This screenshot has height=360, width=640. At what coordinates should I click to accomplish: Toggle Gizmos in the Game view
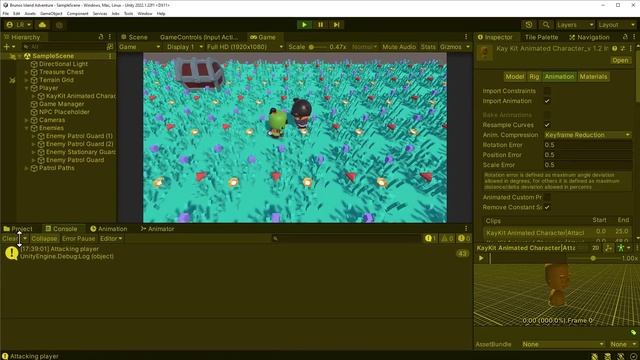pos(451,47)
